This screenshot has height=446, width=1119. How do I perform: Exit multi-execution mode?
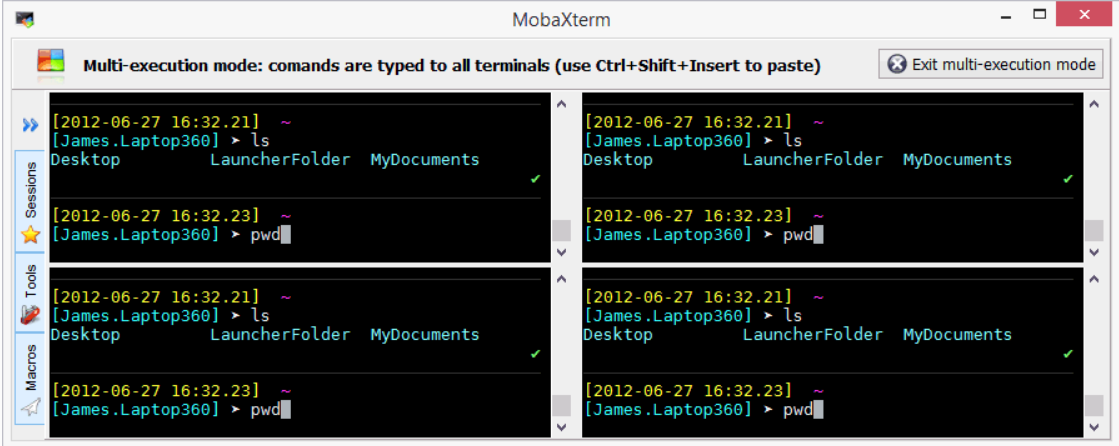[991, 64]
